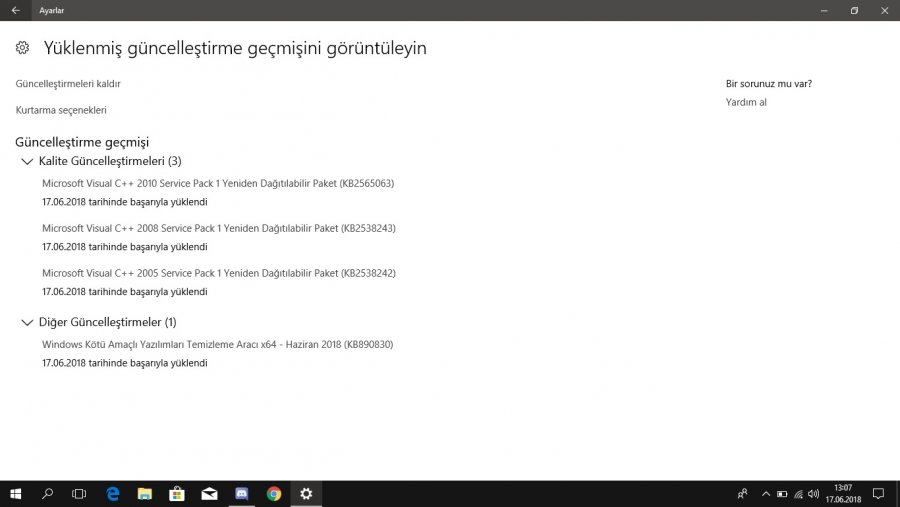The height and width of the screenshot is (507, 900).
Task: Select the Bir sorunuz mu var? text
Action: pyautogui.click(x=769, y=84)
